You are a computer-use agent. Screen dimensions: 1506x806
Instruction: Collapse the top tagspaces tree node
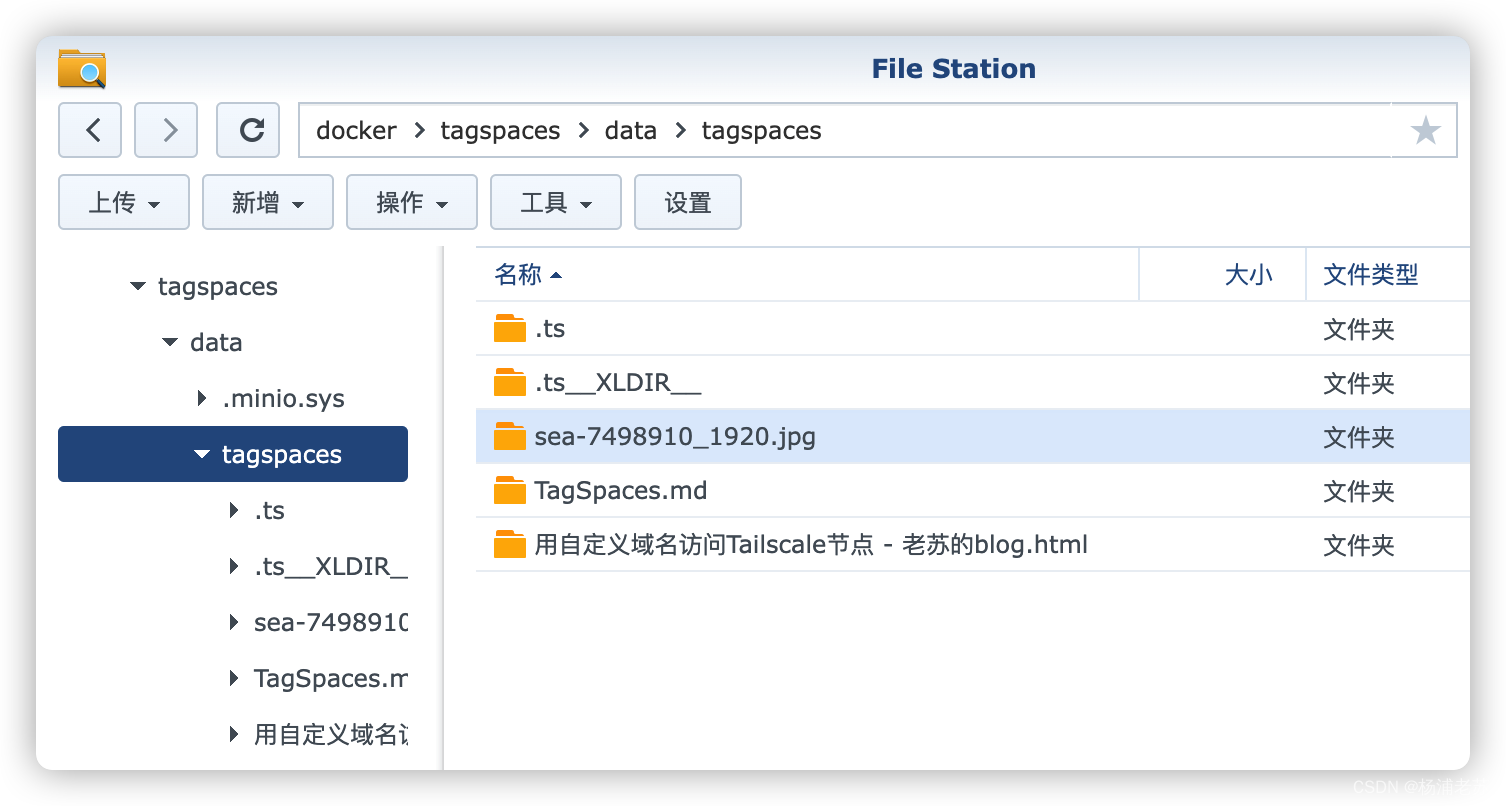[x=138, y=287]
